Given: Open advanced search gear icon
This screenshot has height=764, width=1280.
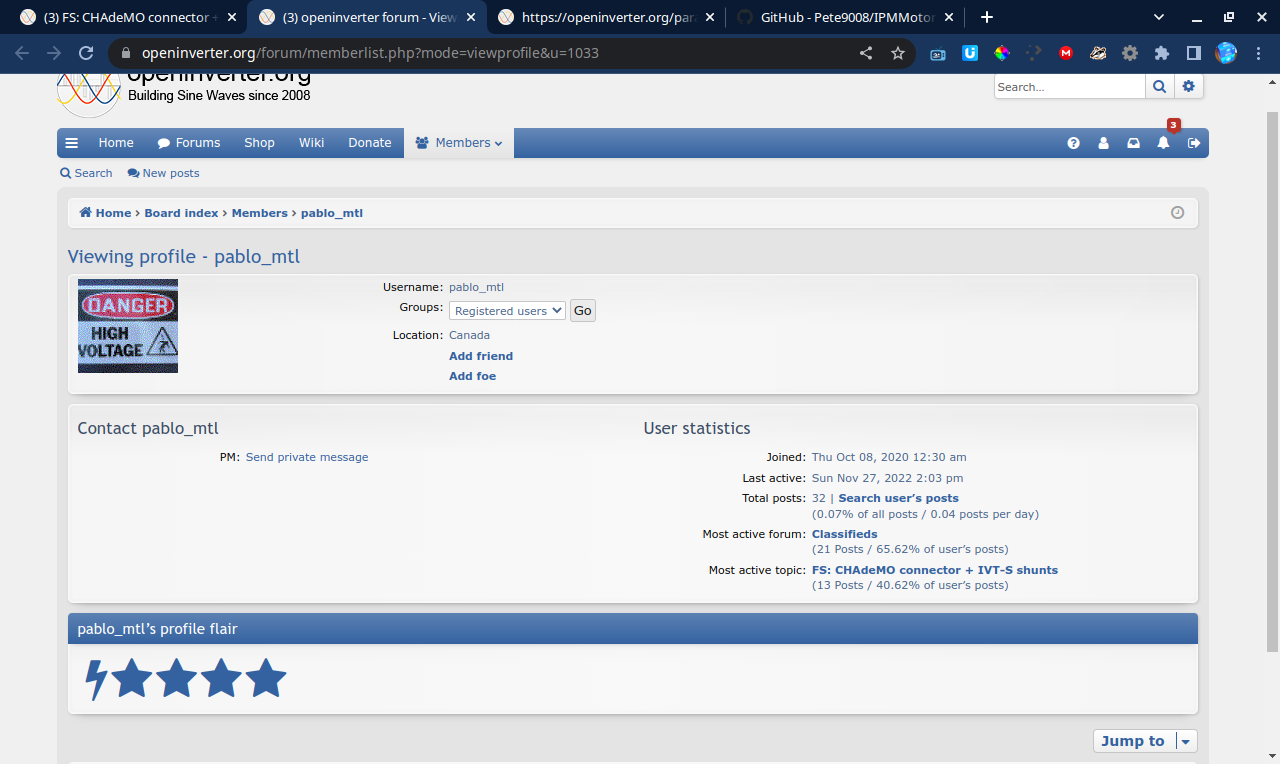Looking at the screenshot, I should pyautogui.click(x=1188, y=87).
